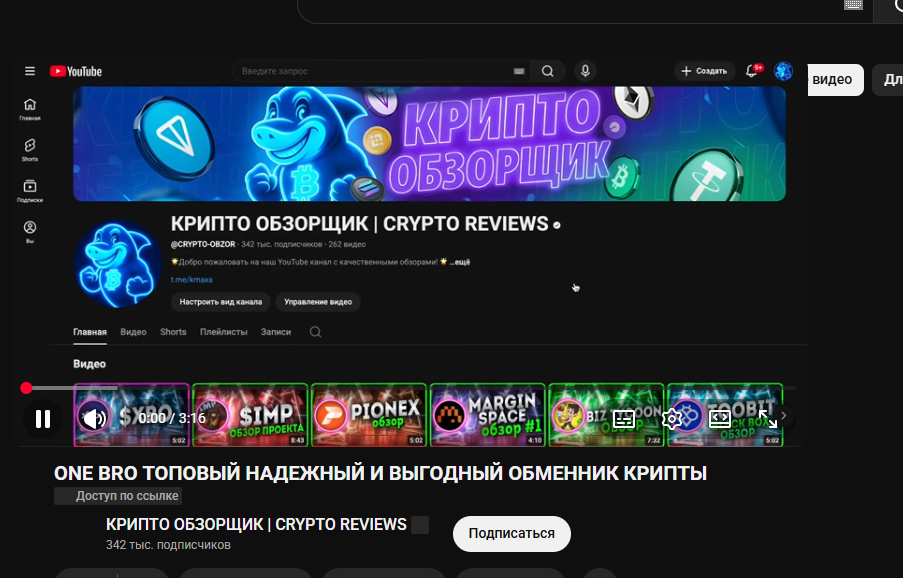
Task: Open the PIONEX обзор video thumbnail
Action: (x=369, y=414)
